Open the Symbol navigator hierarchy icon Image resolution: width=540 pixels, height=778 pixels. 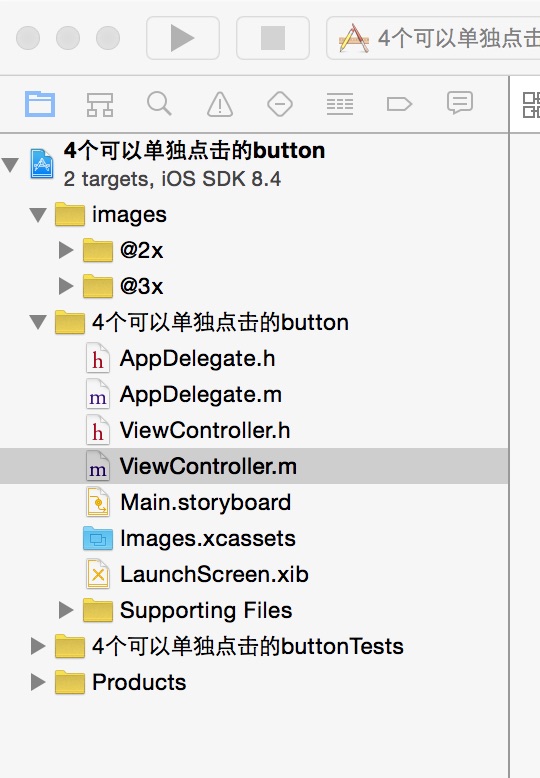pos(100,105)
